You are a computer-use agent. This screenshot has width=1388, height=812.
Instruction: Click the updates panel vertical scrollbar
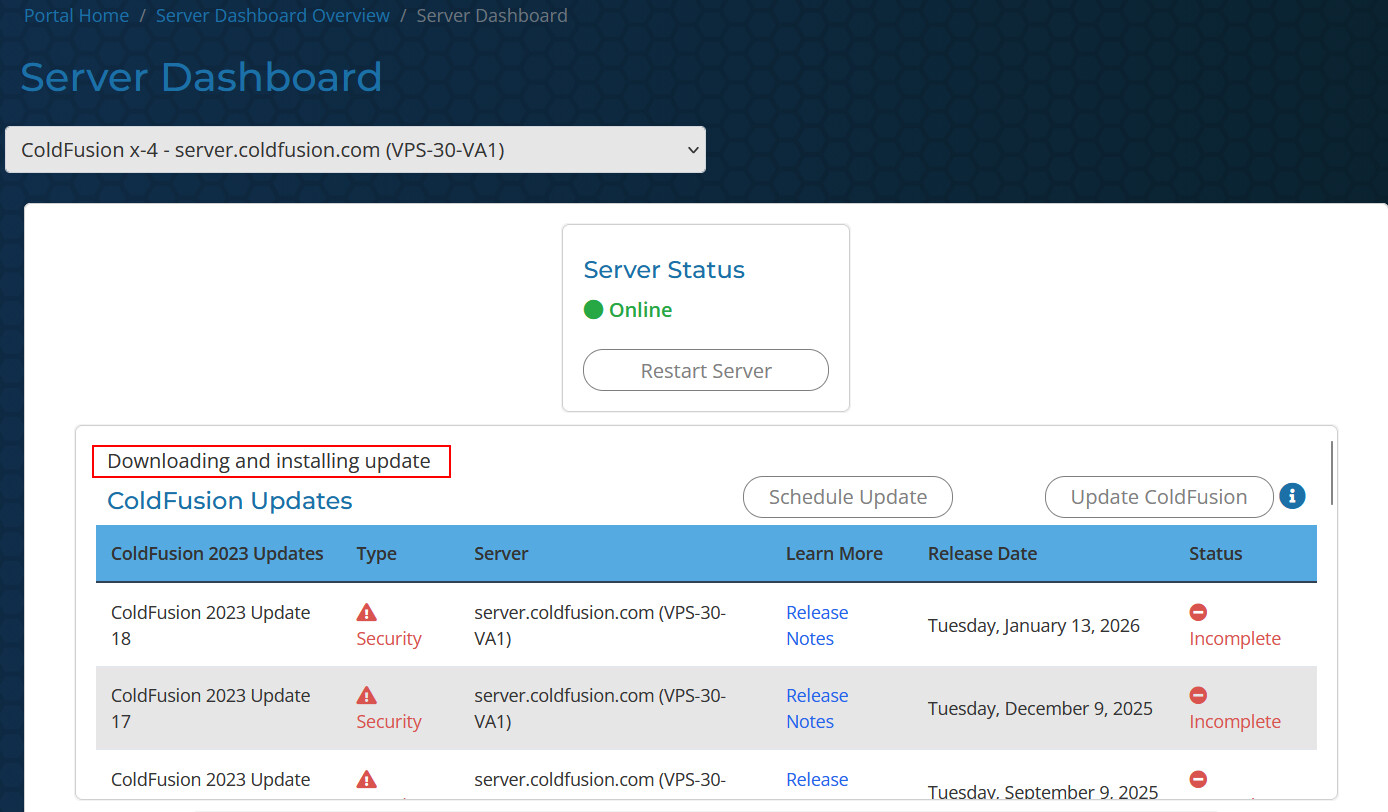click(1331, 473)
